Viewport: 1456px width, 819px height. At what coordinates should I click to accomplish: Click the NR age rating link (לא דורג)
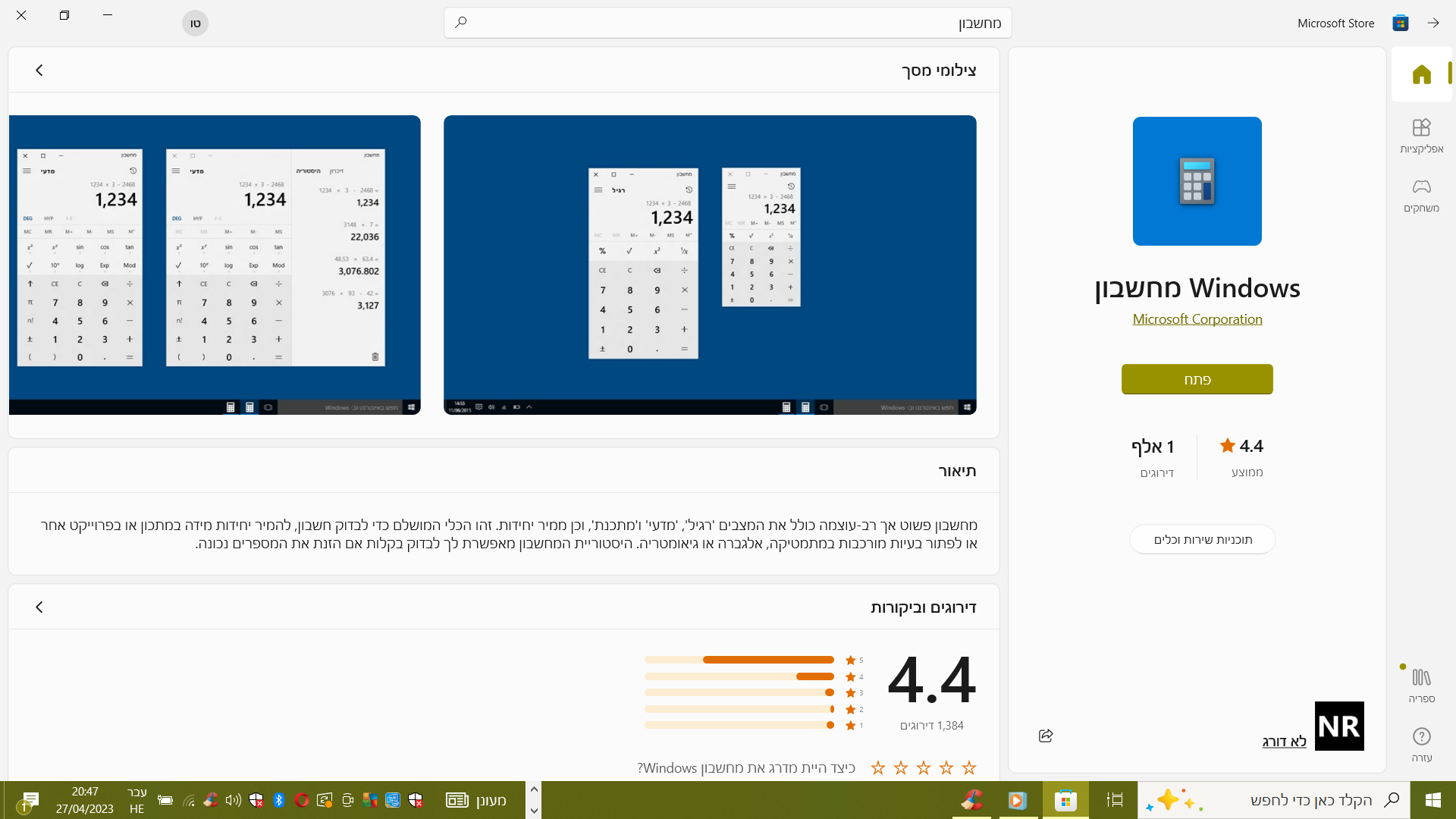pyautogui.click(x=1284, y=742)
